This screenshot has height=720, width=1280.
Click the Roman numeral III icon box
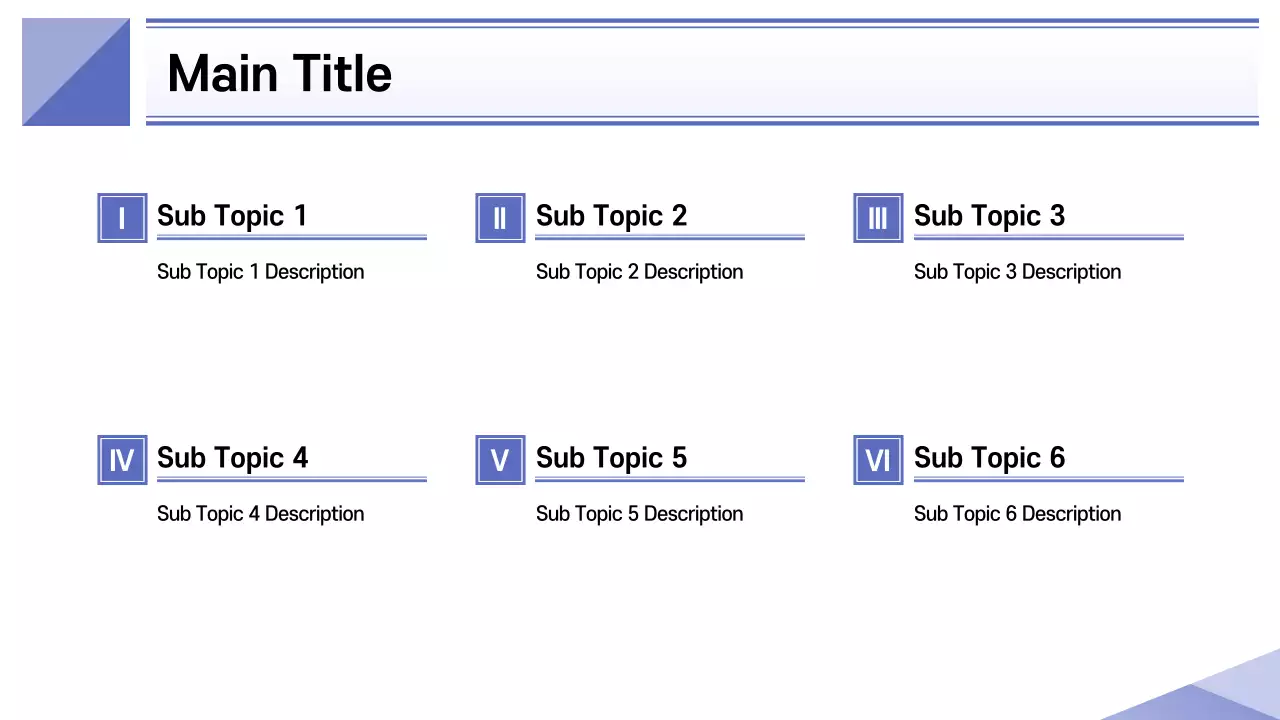(878, 218)
